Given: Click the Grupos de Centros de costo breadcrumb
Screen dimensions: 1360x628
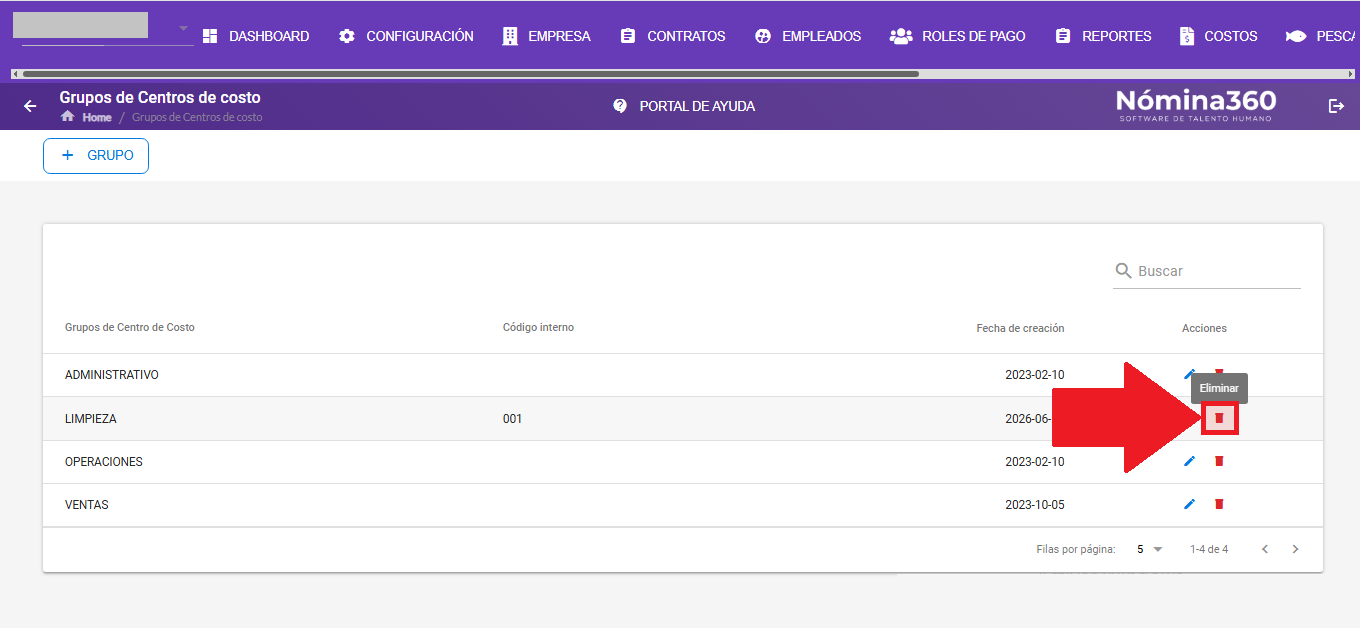Looking at the screenshot, I should pyautogui.click(x=197, y=117).
